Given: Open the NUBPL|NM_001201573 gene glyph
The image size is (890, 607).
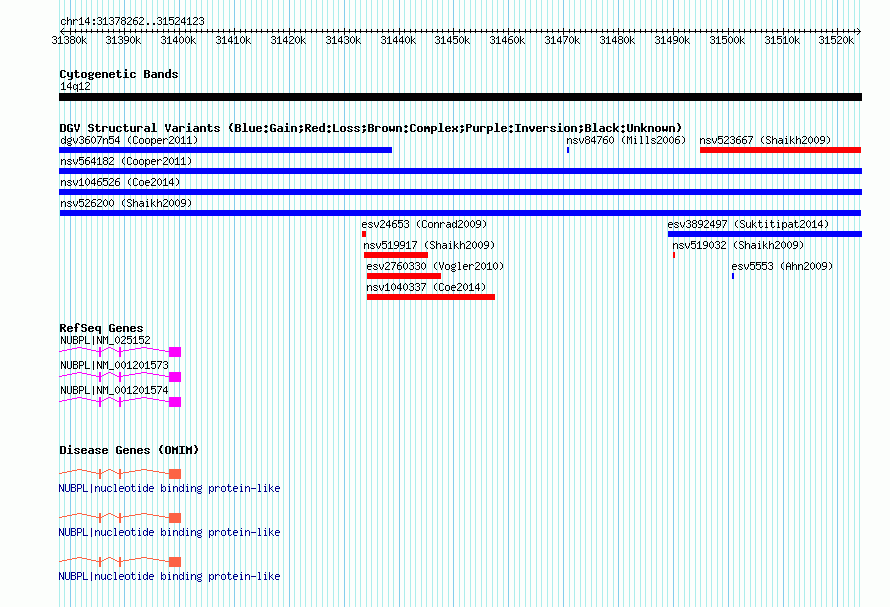Looking at the screenshot, I should (120, 377).
